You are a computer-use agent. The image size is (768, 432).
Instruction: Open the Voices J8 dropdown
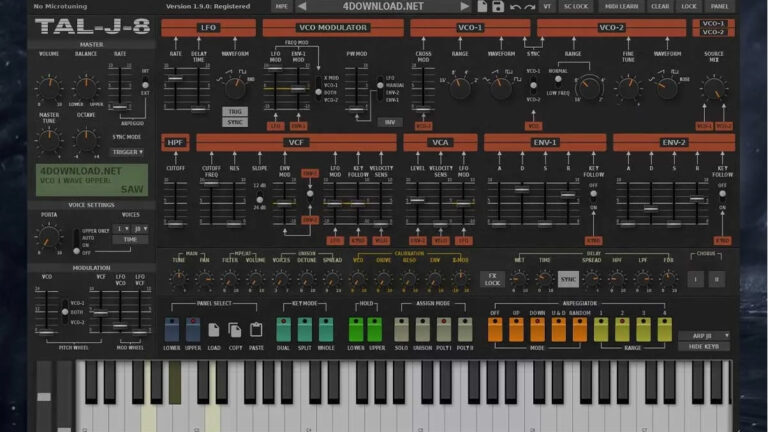click(141, 229)
